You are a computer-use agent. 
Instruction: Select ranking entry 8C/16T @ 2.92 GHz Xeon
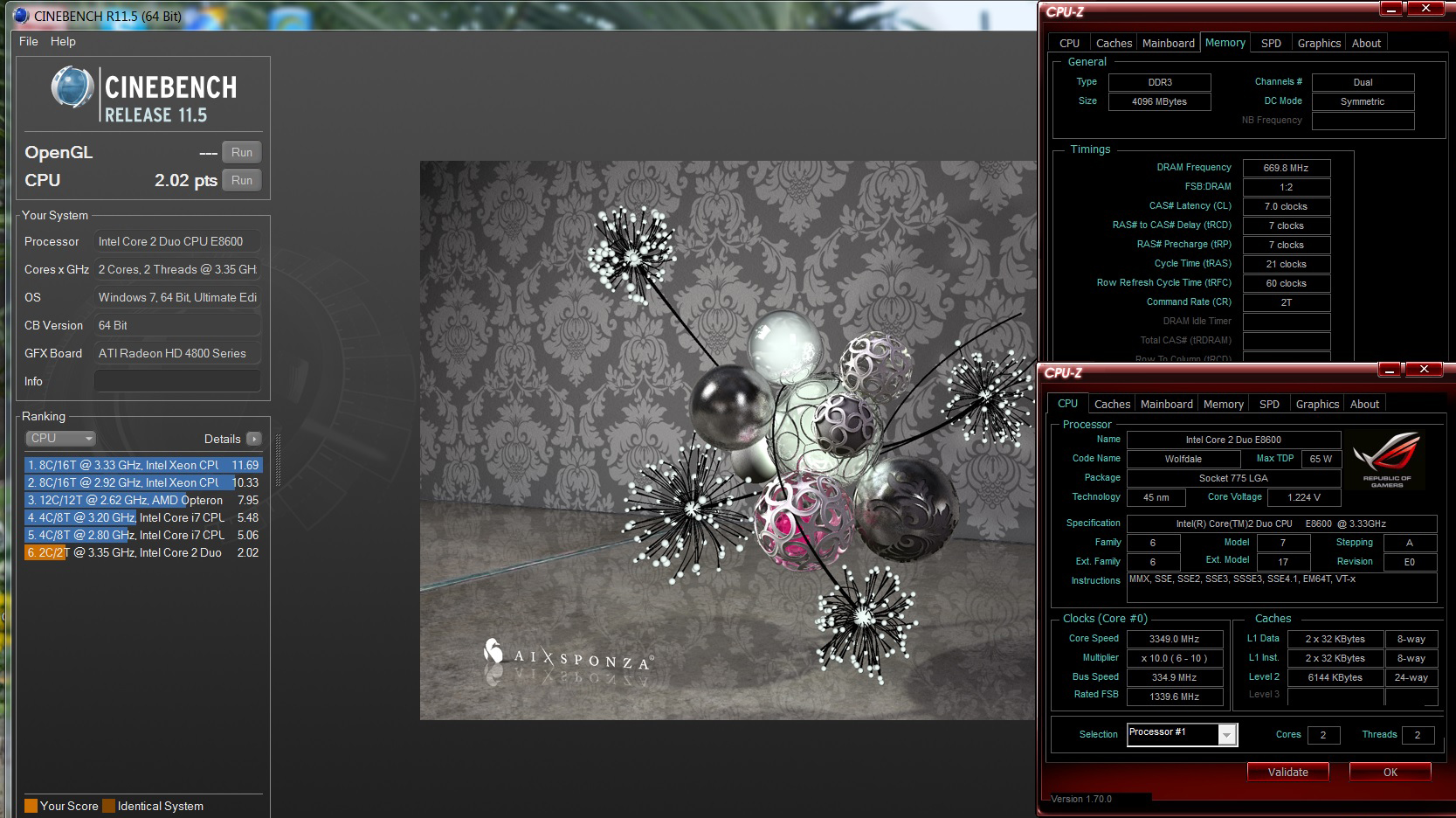(x=143, y=482)
